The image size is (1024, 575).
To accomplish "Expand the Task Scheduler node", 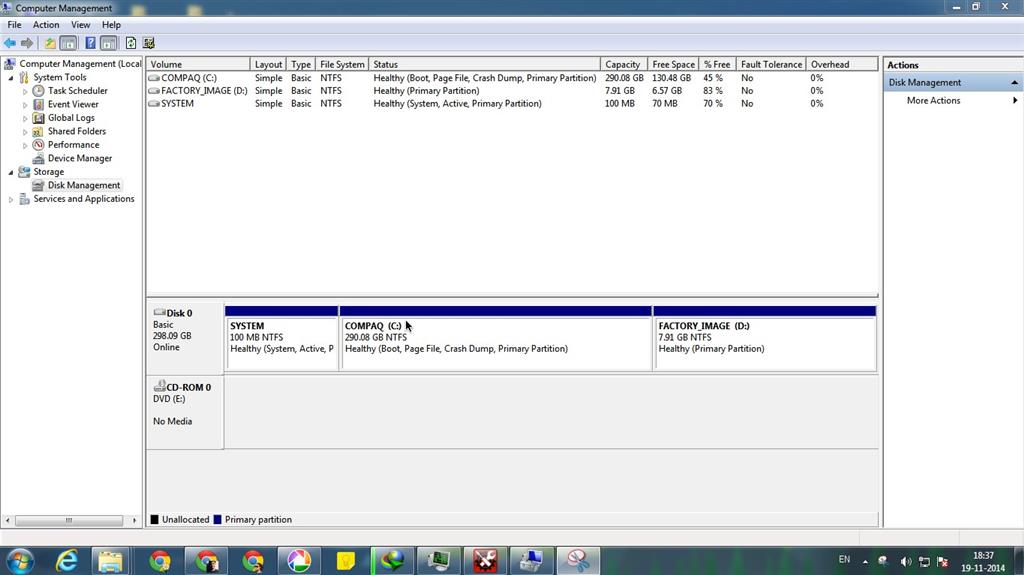I will tap(25, 91).
